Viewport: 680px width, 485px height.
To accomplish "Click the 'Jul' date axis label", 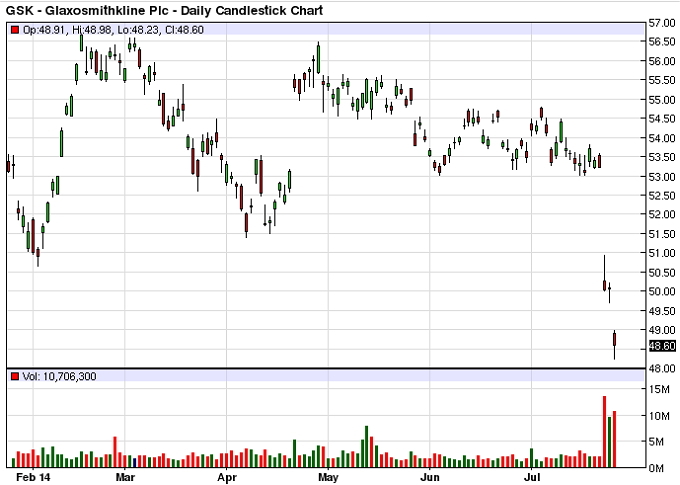I will pyautogui.click(x=532, y=478).
